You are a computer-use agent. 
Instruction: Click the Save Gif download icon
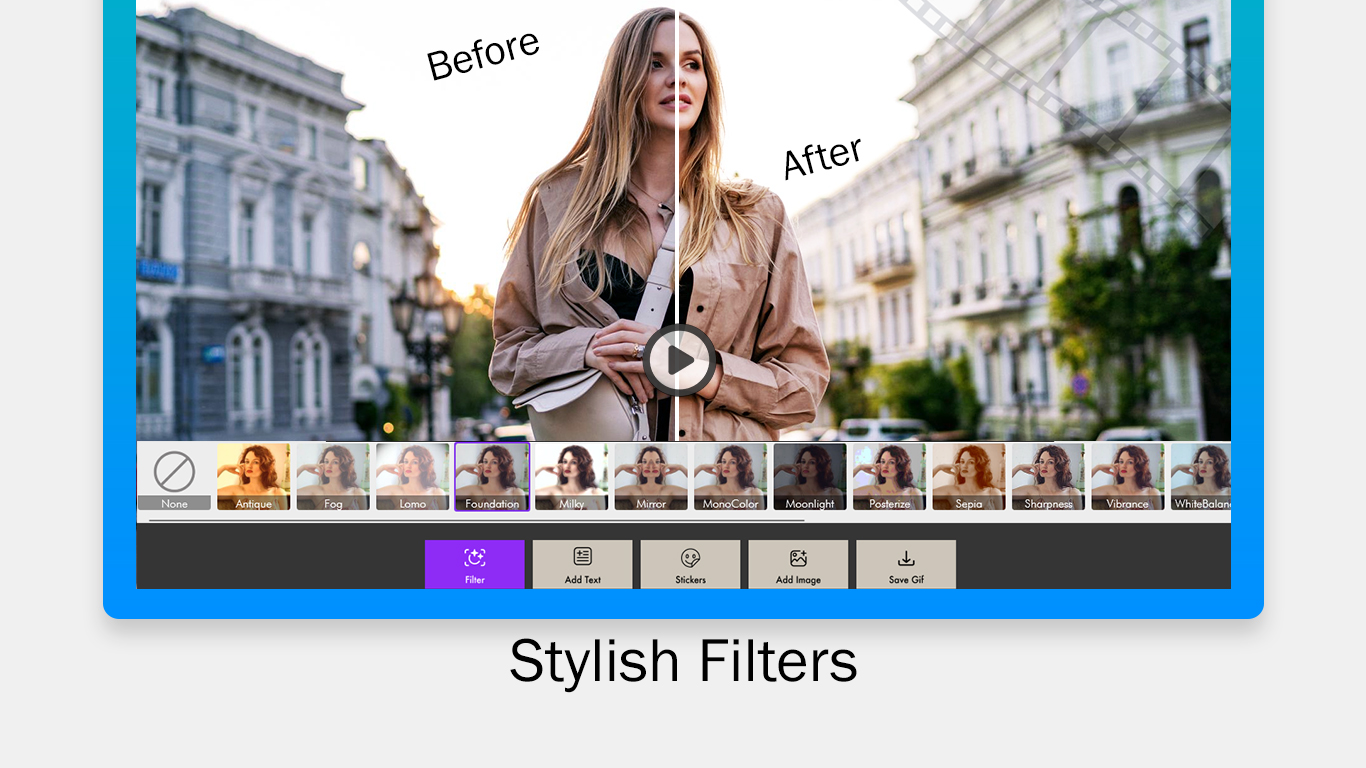906,558
